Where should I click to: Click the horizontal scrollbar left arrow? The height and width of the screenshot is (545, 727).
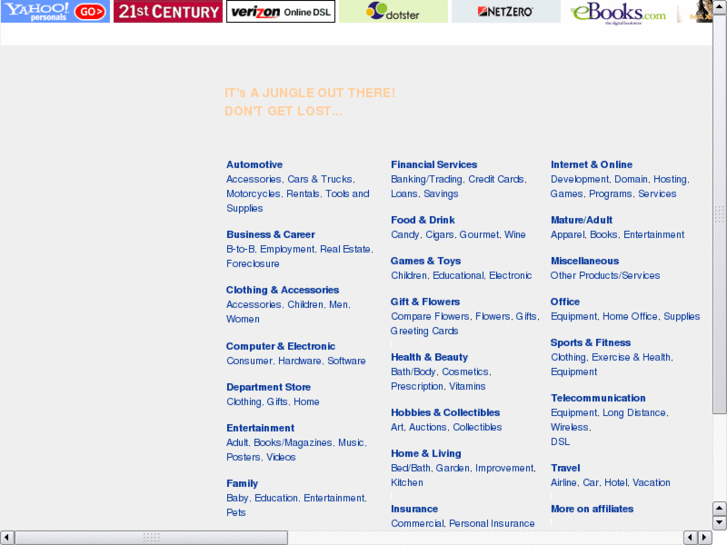tap(6, 537)
